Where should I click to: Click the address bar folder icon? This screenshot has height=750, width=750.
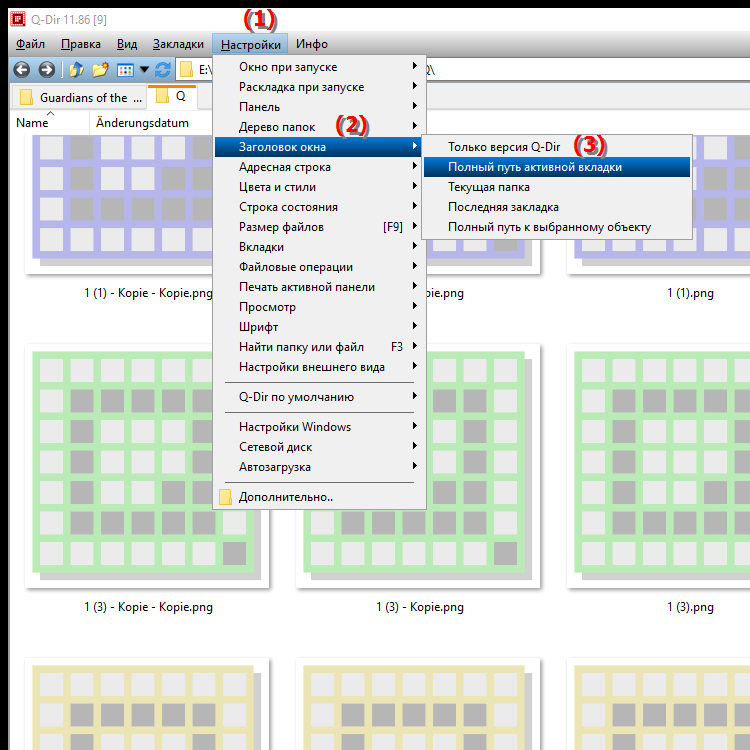click(186, 70)
